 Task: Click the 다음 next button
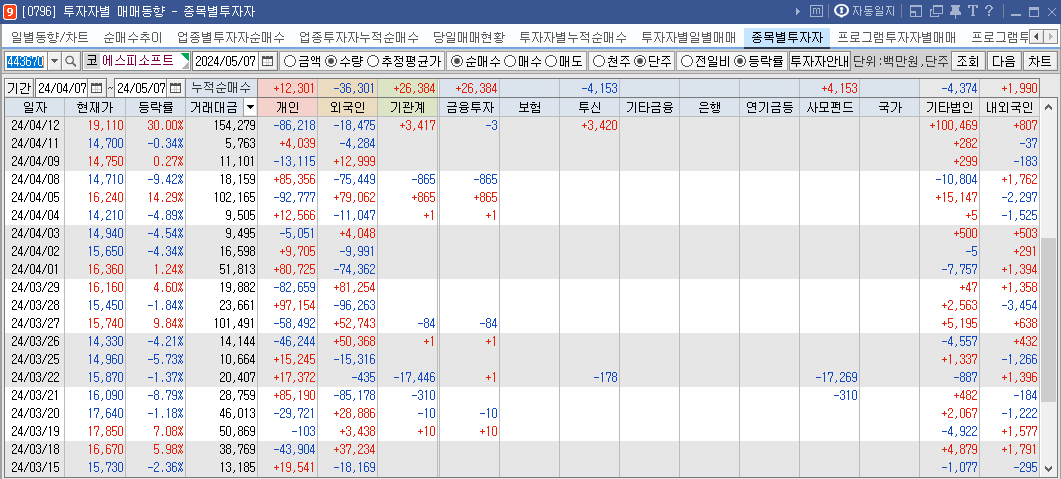[x=1003, y=62]
